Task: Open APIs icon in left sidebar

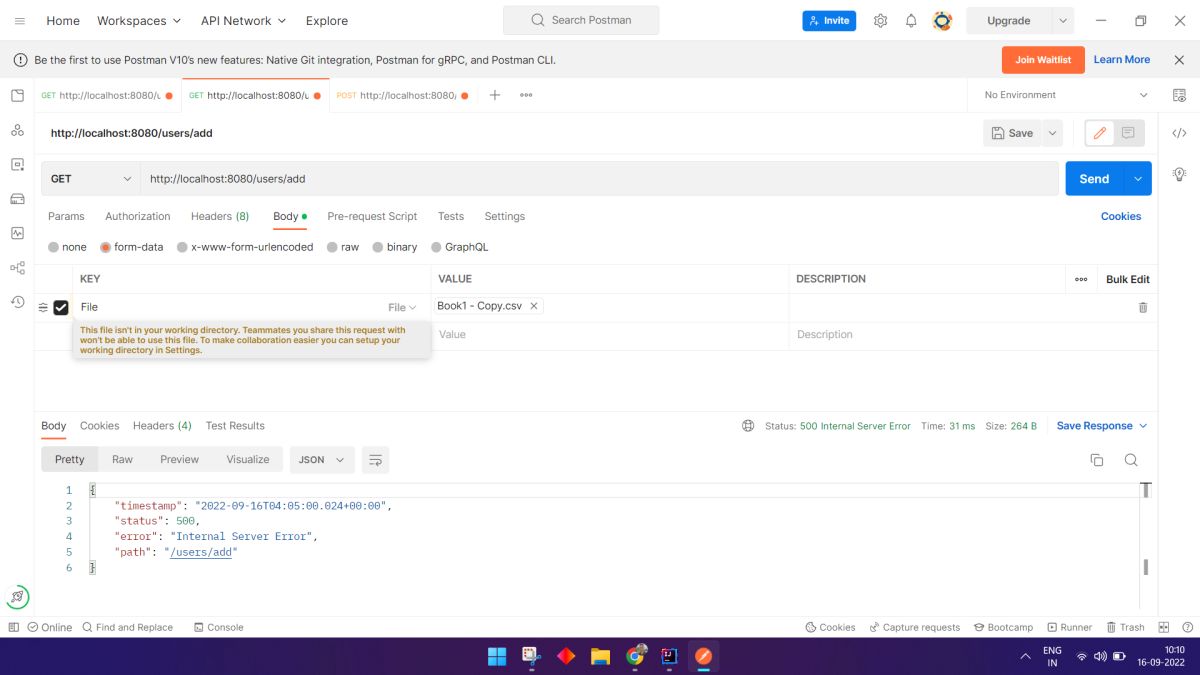Action: 17,130
